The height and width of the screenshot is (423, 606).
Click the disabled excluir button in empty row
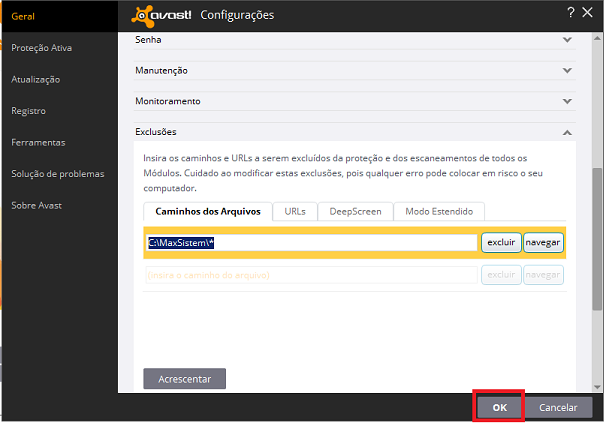pos(501,275)
